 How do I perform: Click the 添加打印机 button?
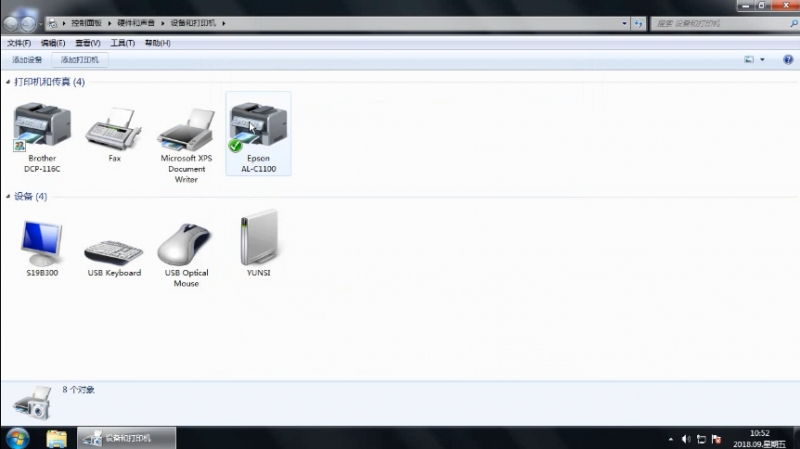[x=80, y=60]
